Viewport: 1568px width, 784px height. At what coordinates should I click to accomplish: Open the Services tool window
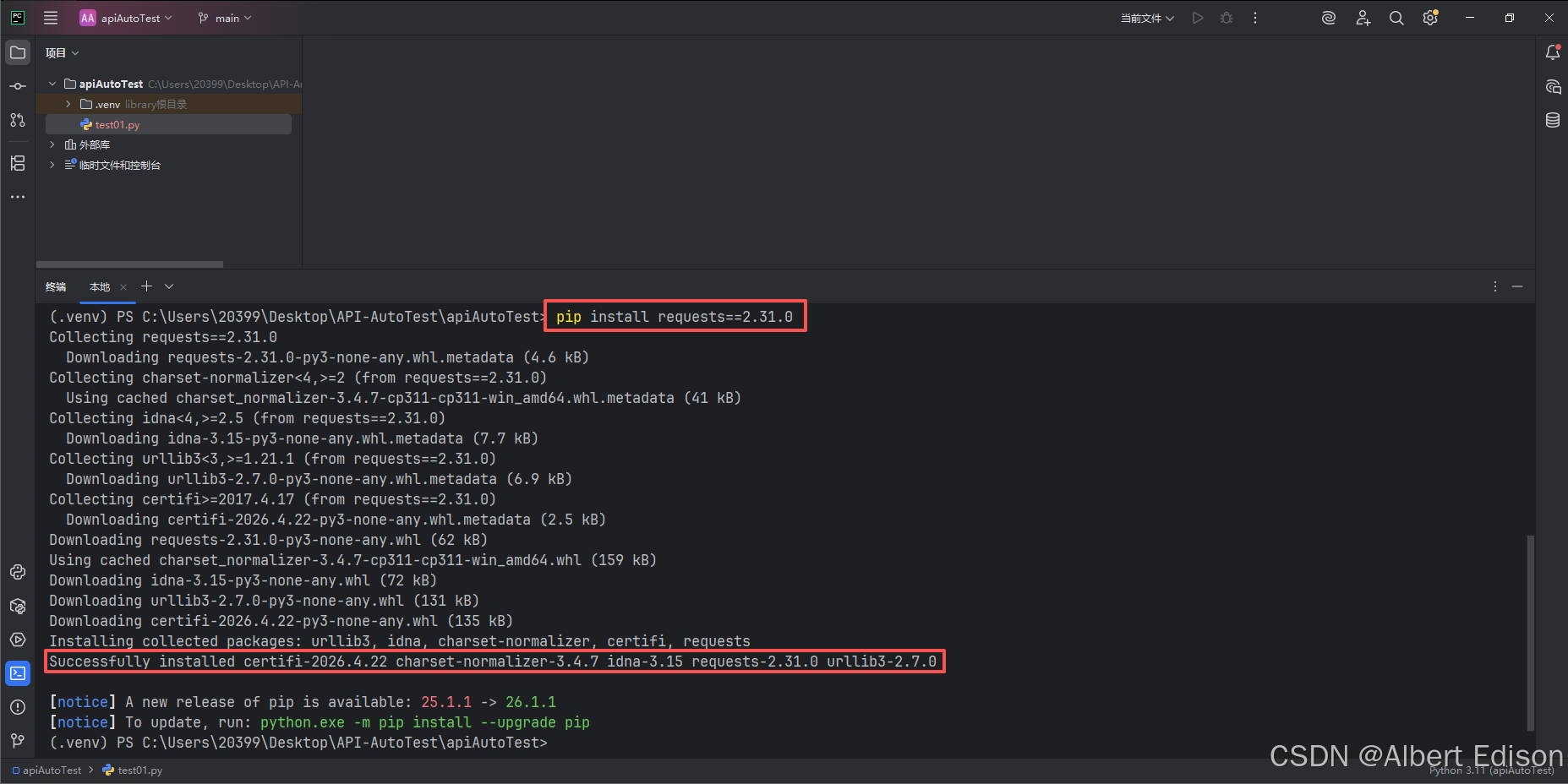pyautogui.click(x=18, y=640)
